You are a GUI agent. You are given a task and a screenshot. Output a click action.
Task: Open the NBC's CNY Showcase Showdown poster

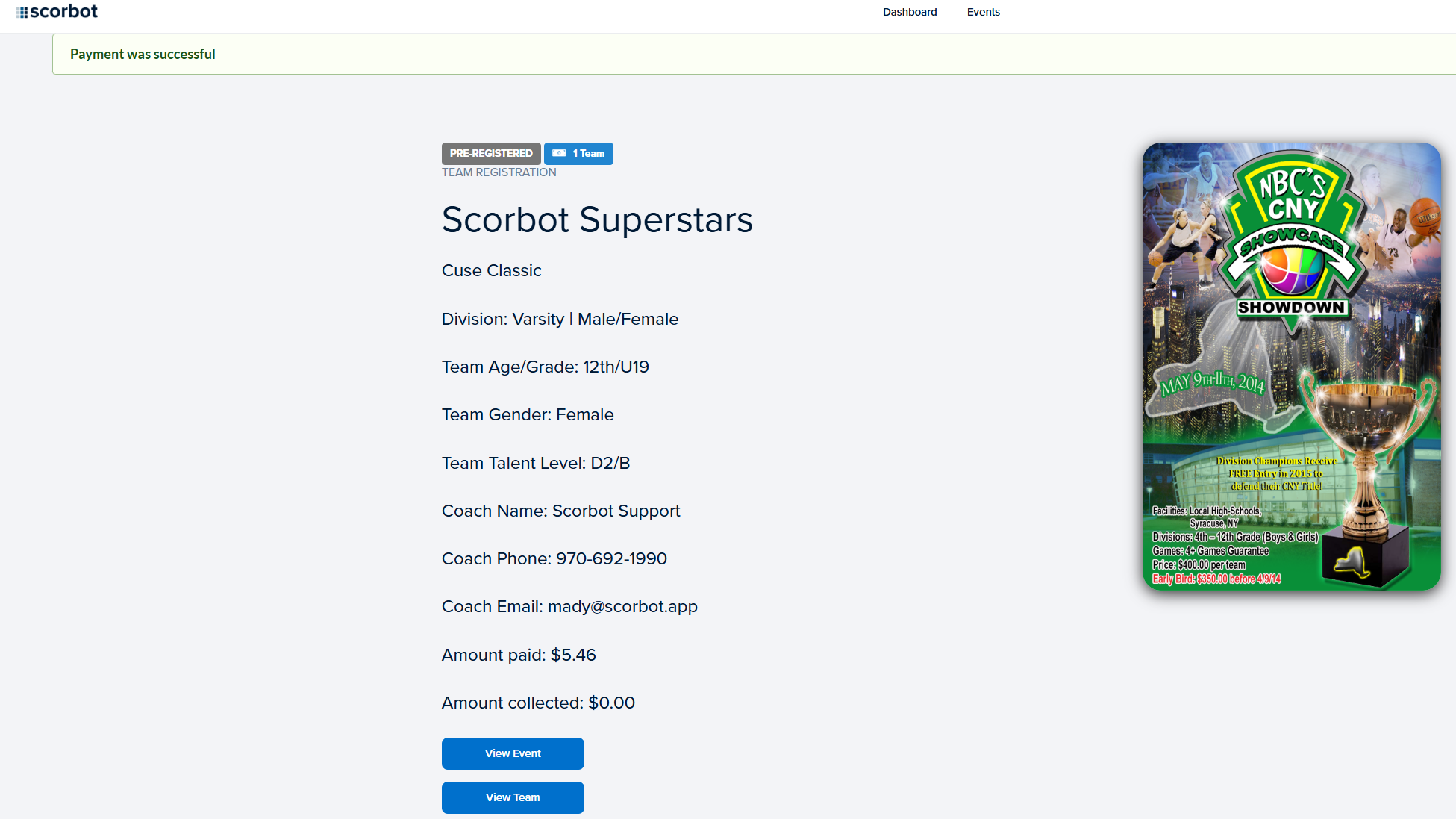click(1291, 367)
